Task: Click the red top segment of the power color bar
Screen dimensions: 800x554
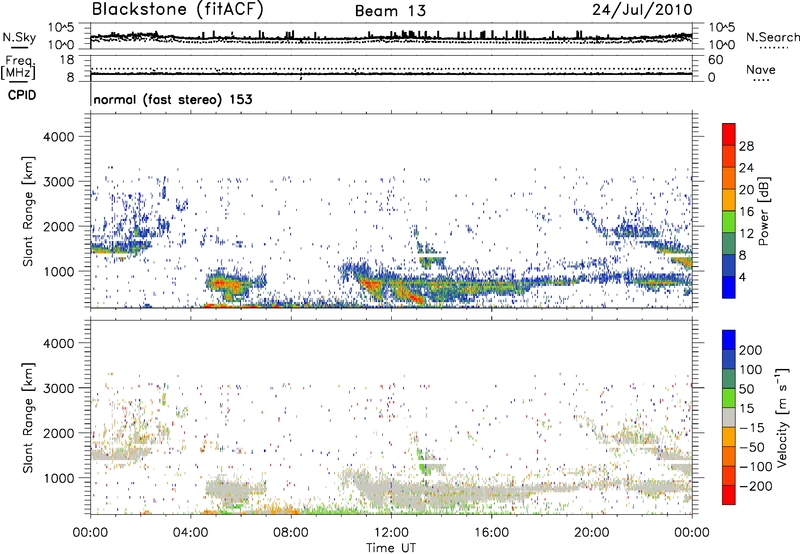Action: [x=729, y=134]
